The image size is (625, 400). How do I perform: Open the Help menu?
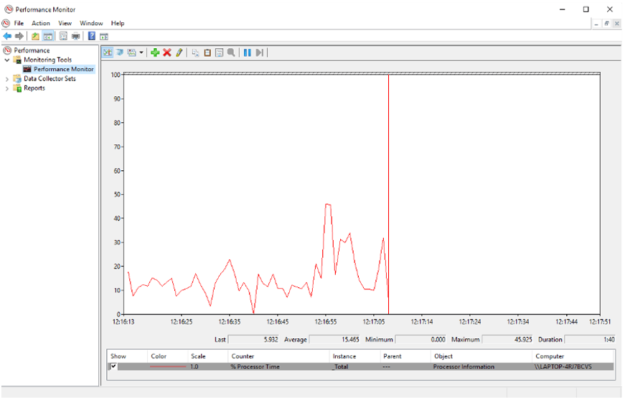[x=118, y=23]
